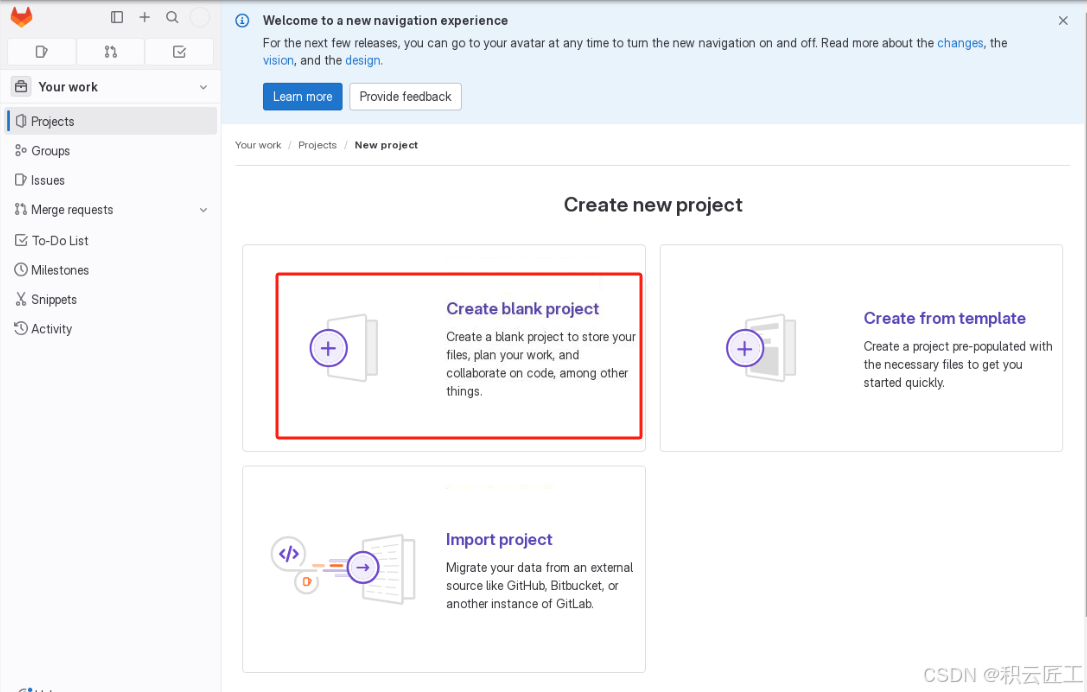Open Activity in the sidebar
Screen dimensions: 1087x692
click(x=112, y=329)
